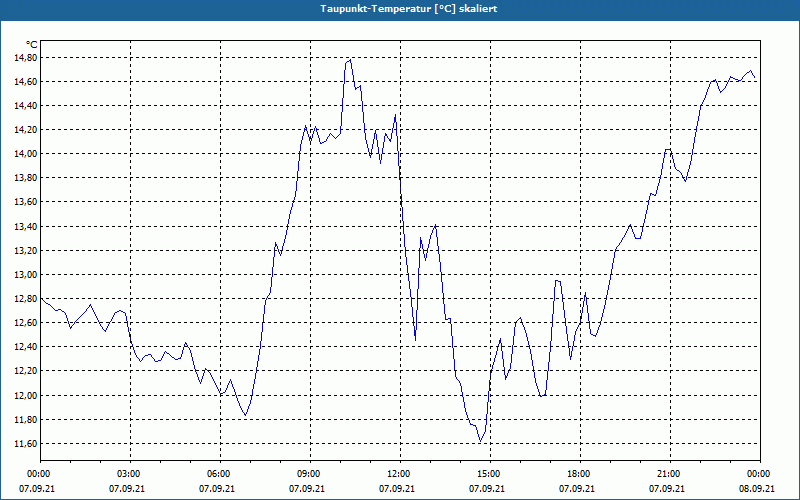Select the 14,20 y-axis value
This screenshot has height=500, width=800.
(x=26, y=130)
